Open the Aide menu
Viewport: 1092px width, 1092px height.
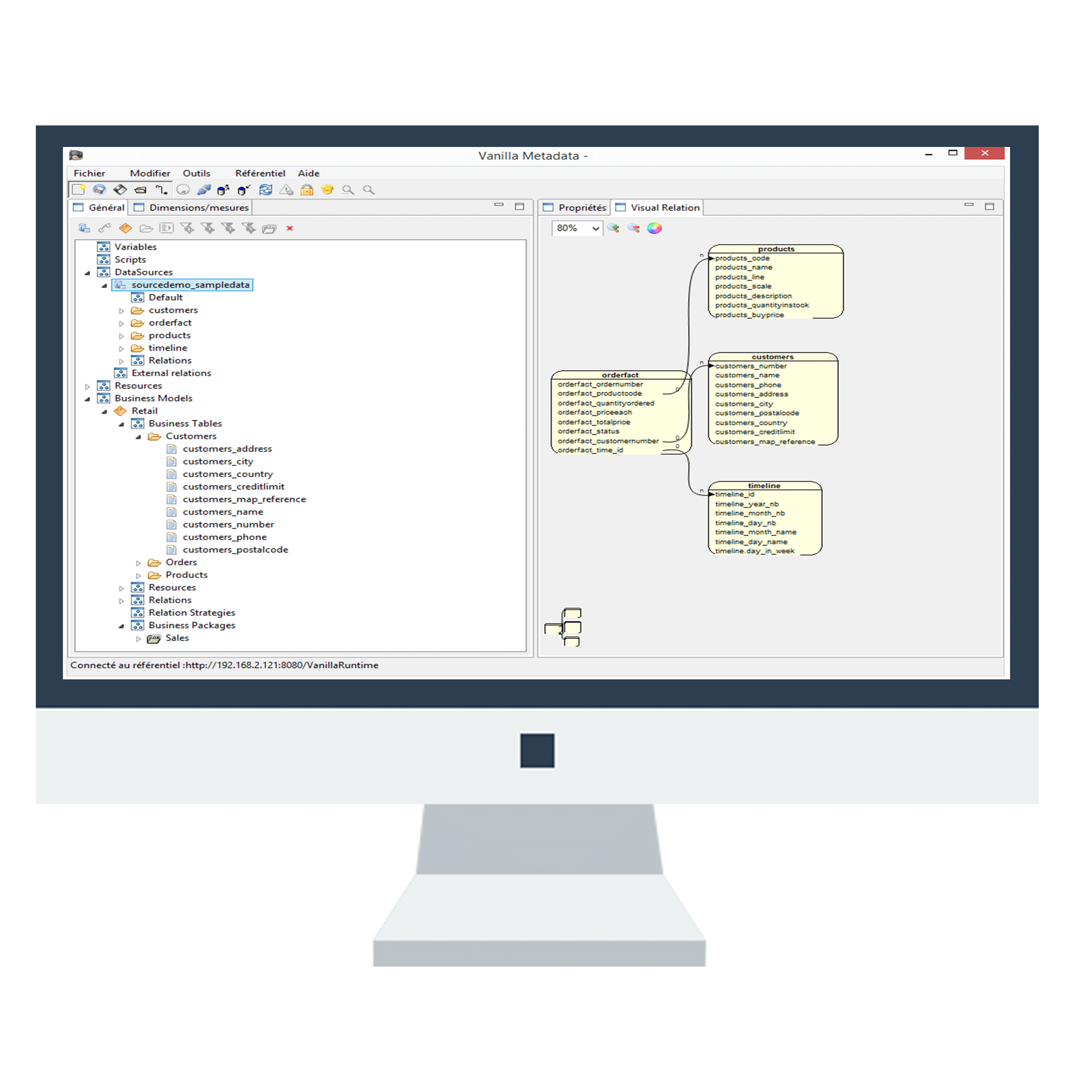[309, 174]
